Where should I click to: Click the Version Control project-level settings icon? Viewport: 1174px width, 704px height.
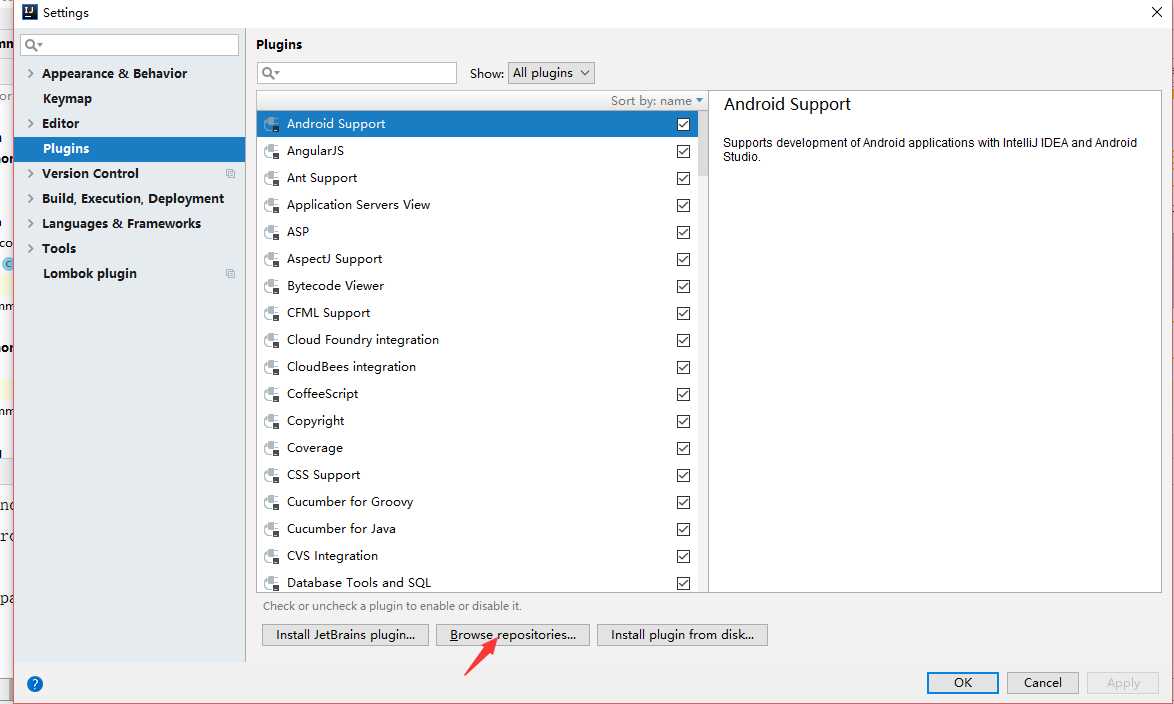(231, 174)
